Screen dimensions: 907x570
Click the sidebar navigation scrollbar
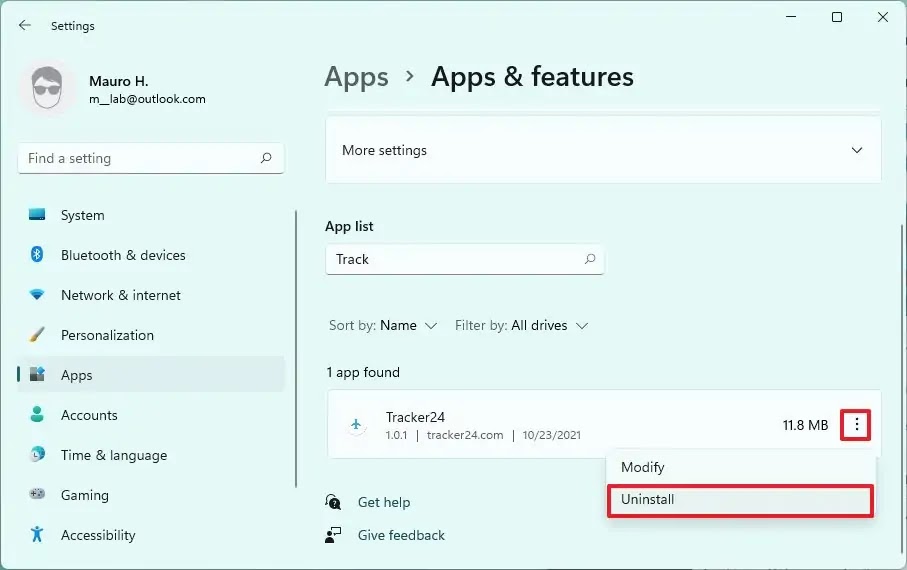[x=296, y=348]
